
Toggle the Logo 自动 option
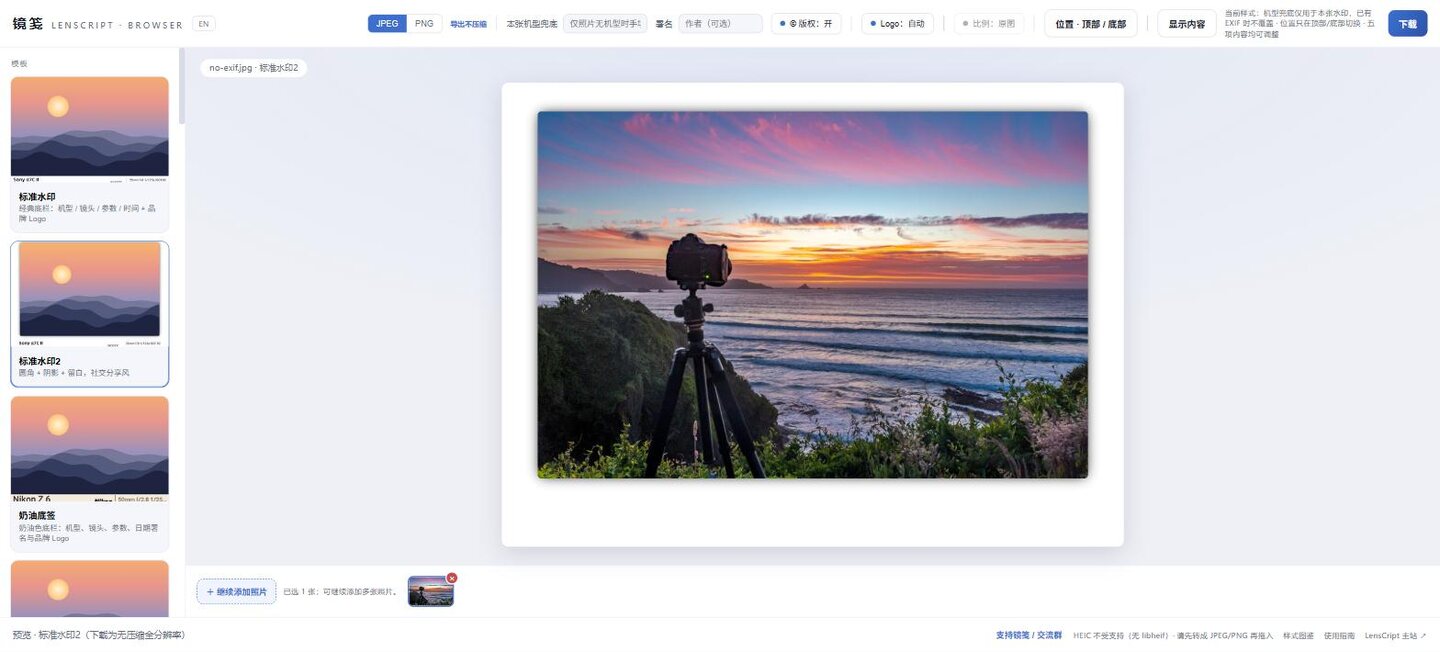[897, 23]
